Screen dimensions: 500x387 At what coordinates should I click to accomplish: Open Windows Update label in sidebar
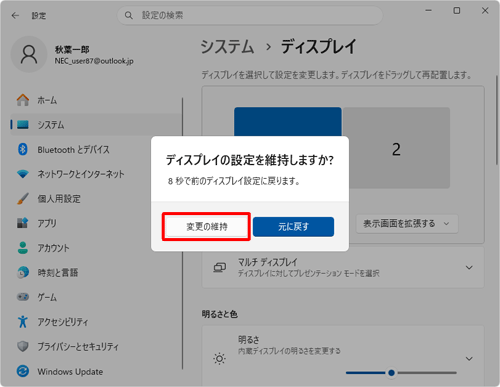70,371
